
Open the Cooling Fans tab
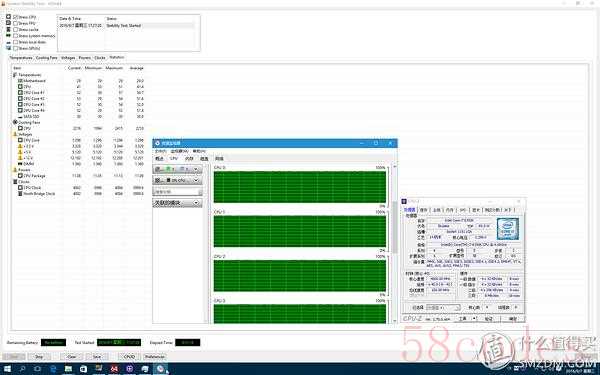(x=46, y=58)
